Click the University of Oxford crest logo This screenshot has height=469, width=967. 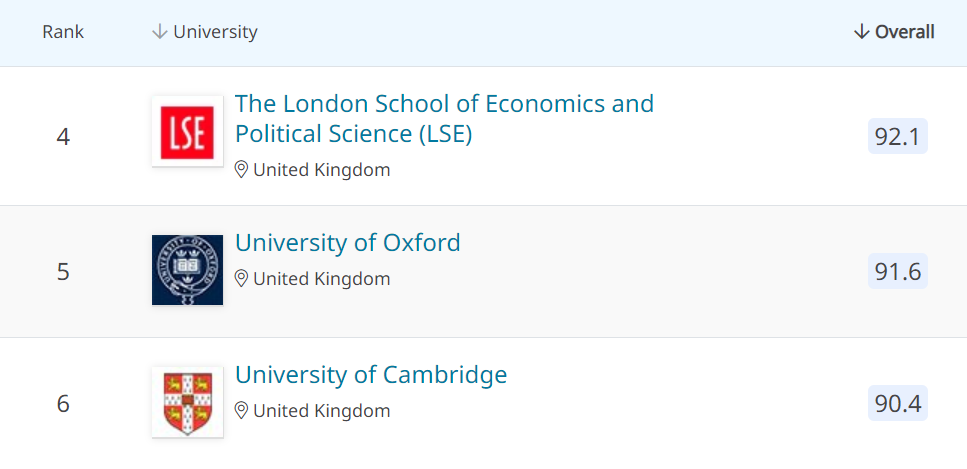pos(187,270)
